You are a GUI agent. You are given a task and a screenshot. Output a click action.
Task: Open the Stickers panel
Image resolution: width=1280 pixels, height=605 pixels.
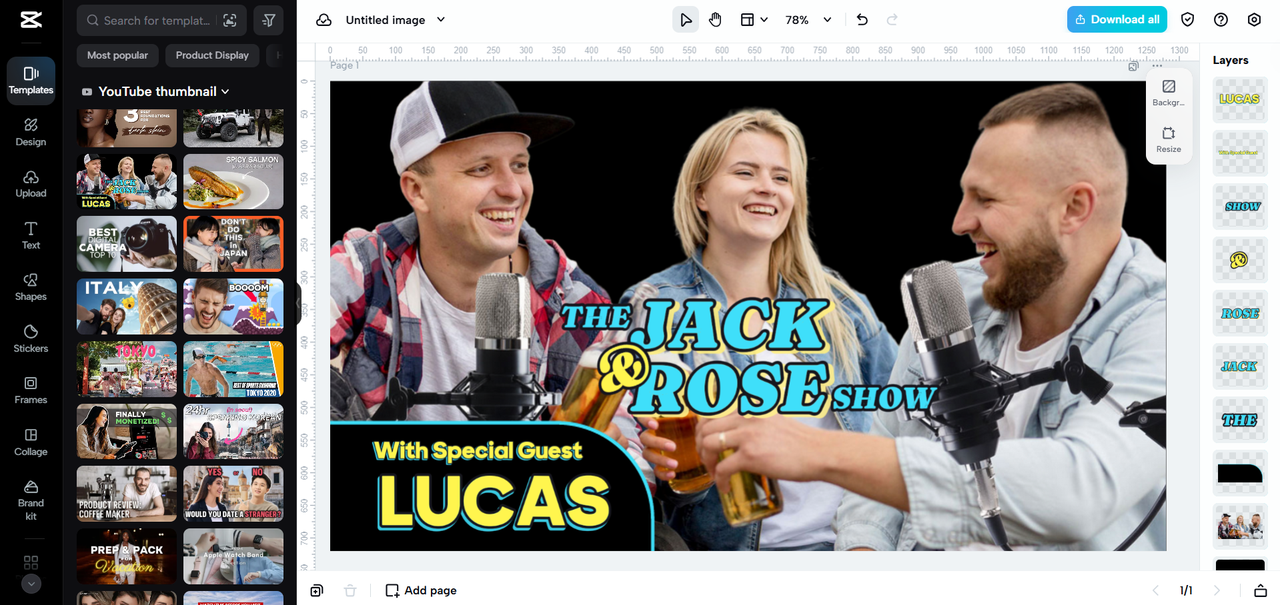coord(31,338)
